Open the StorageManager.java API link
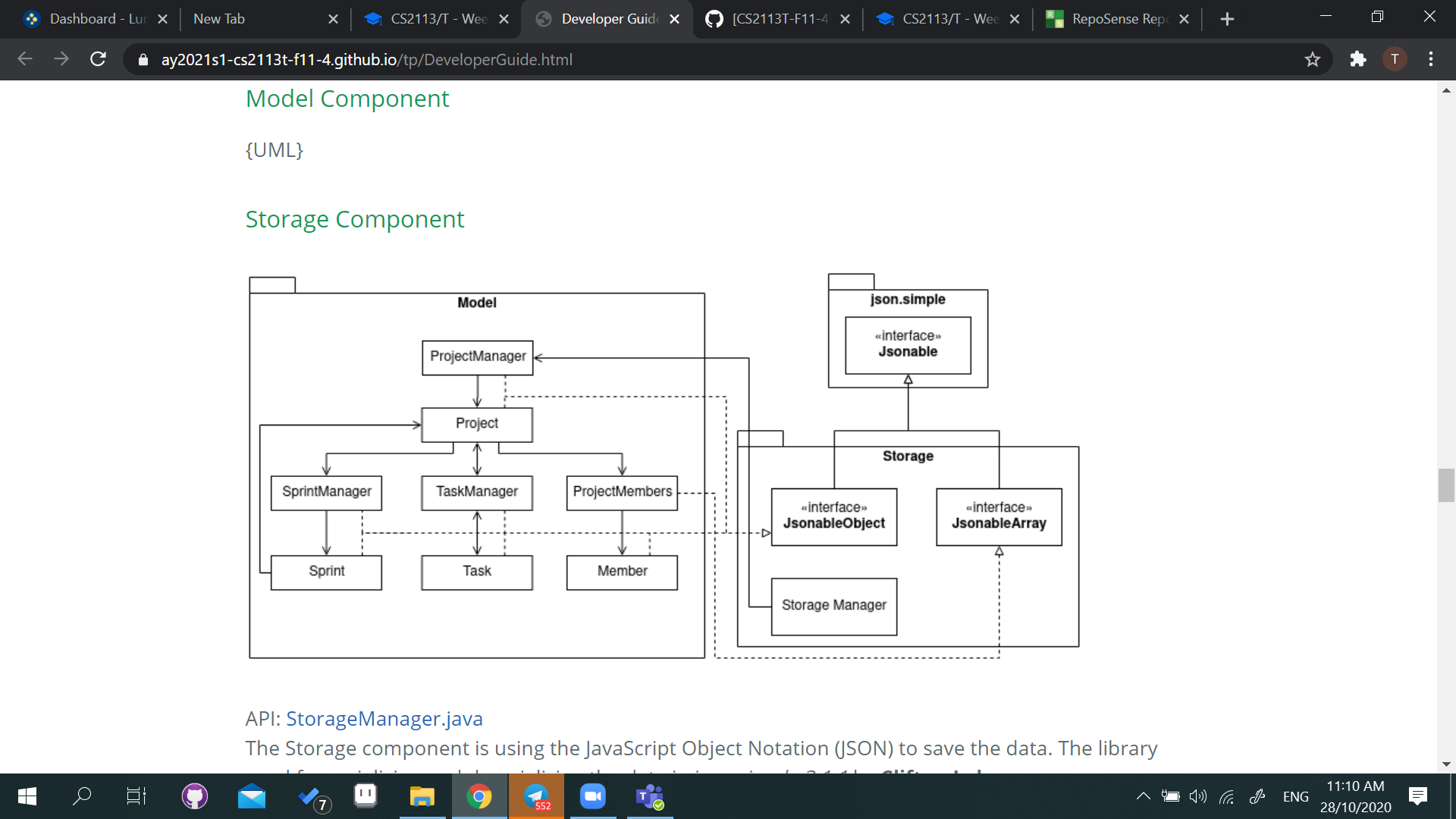Screen dimensions: 1456x819 [x=384, y=718]
